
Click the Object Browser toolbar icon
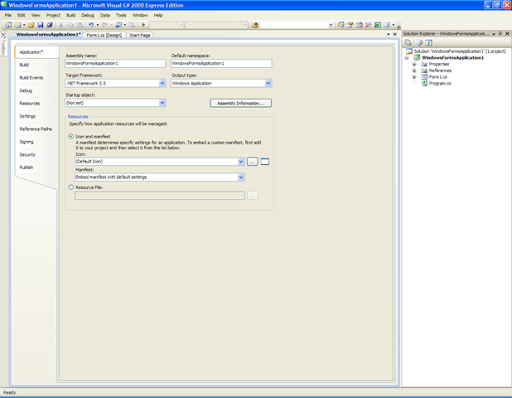[359, 25]
